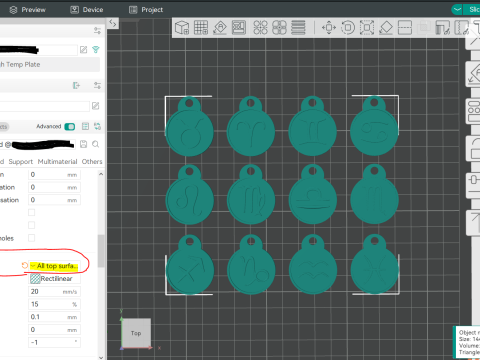Select the Pisces keychain object
Viewport: 480px width, 360px height.
tap(375, 265)
